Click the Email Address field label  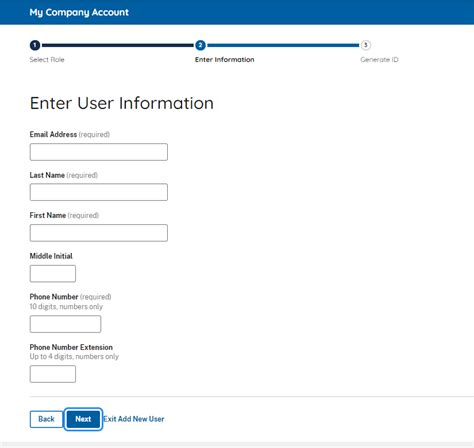53,134
